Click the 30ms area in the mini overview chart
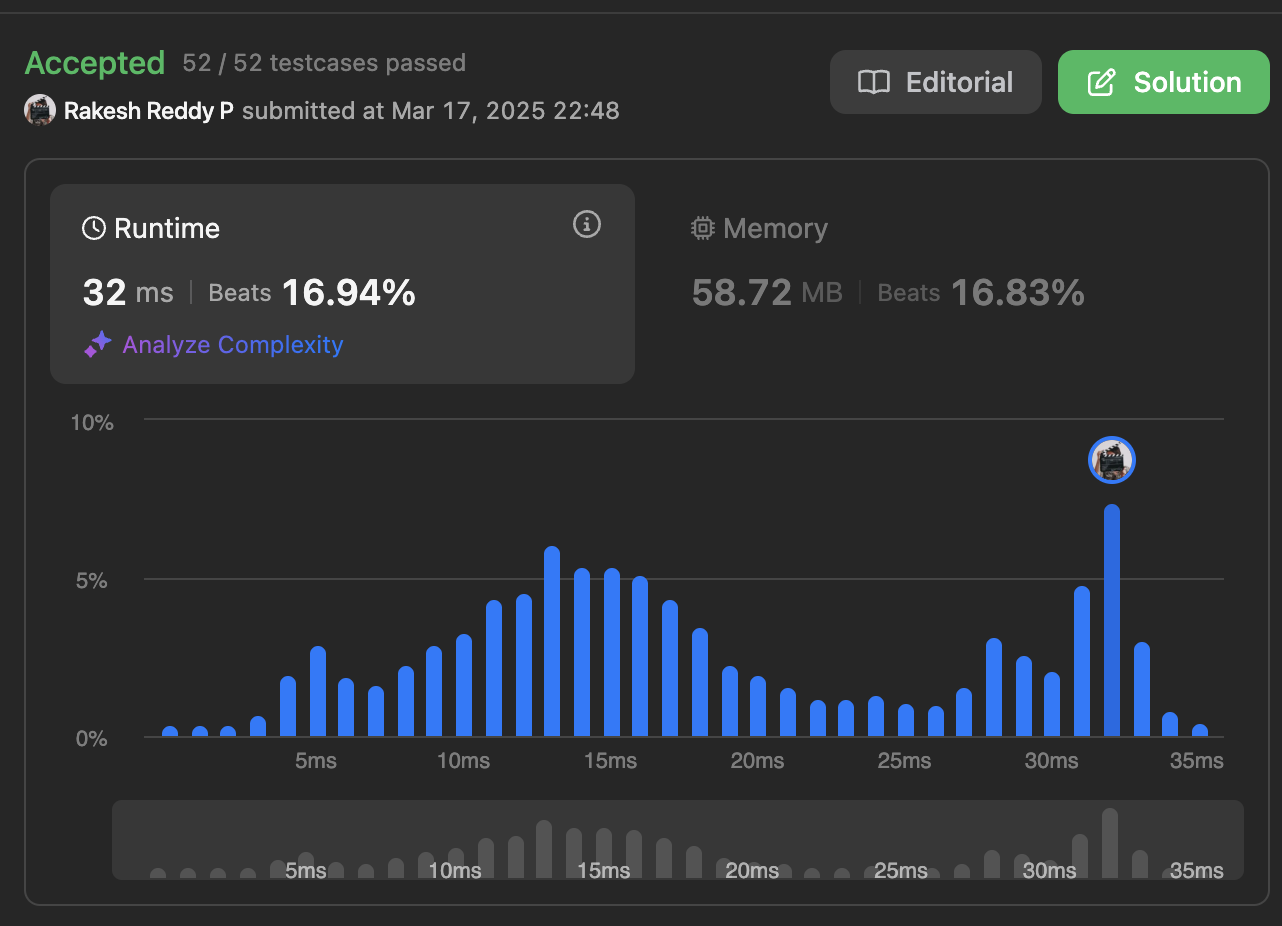Viewport: 1282px width, 926px height. [x=1049, y=871]
